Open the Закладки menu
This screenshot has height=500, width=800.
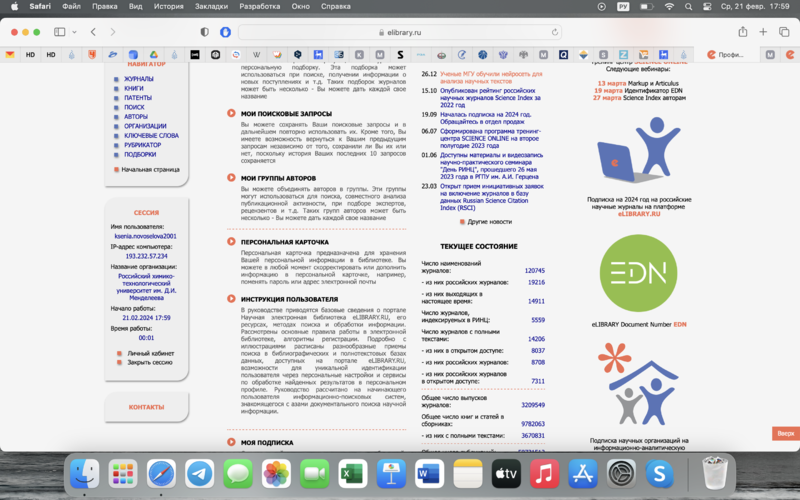(x=211, y=6)
